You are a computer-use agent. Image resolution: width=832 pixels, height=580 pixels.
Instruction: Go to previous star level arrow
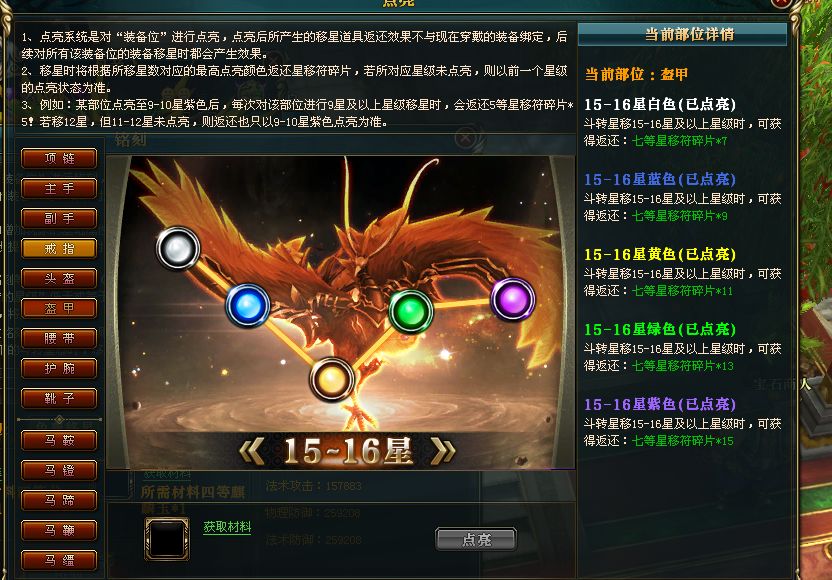click(252, 451)
